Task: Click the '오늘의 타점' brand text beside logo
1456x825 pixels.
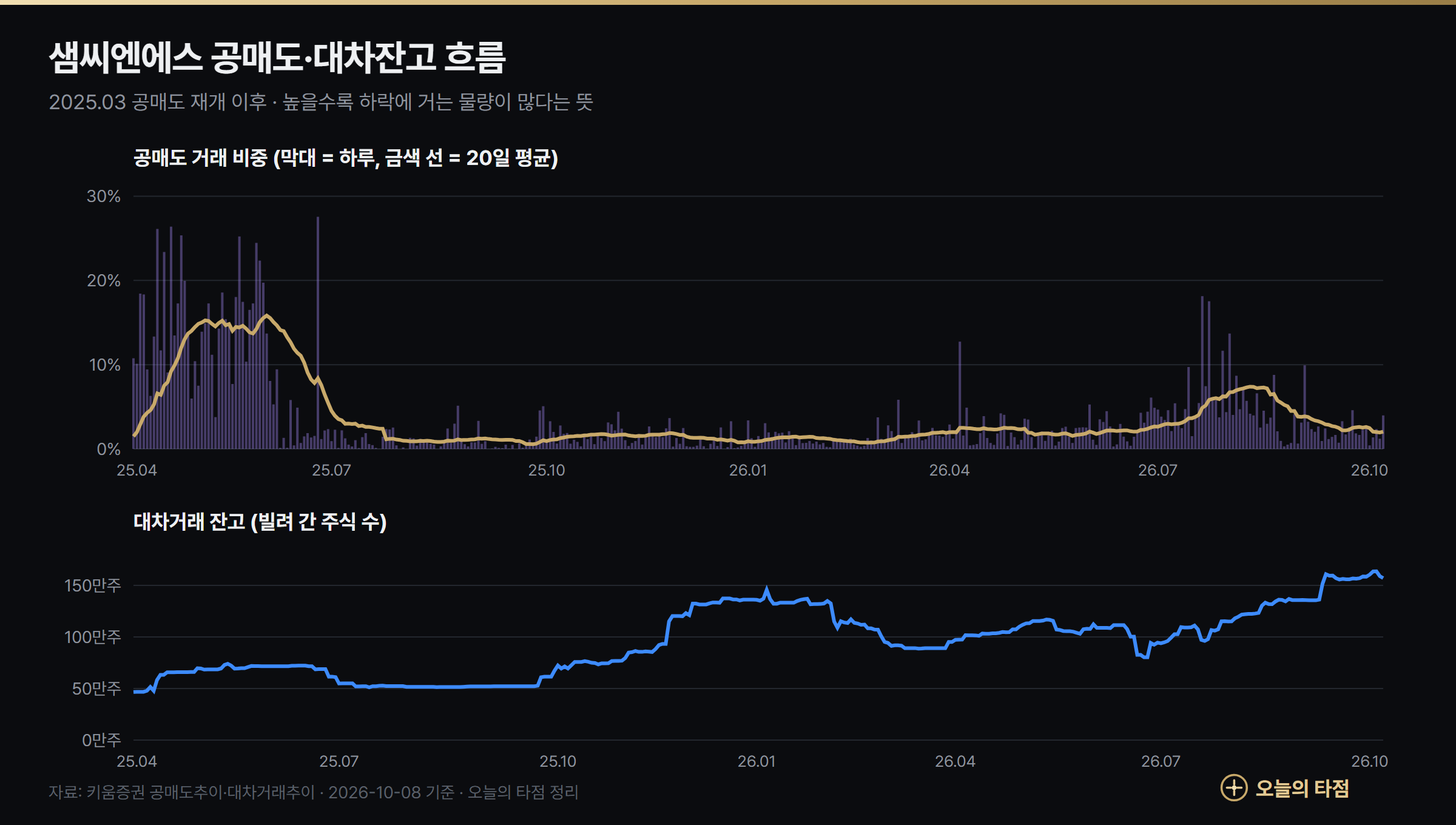Action: tap(1302, 788)
